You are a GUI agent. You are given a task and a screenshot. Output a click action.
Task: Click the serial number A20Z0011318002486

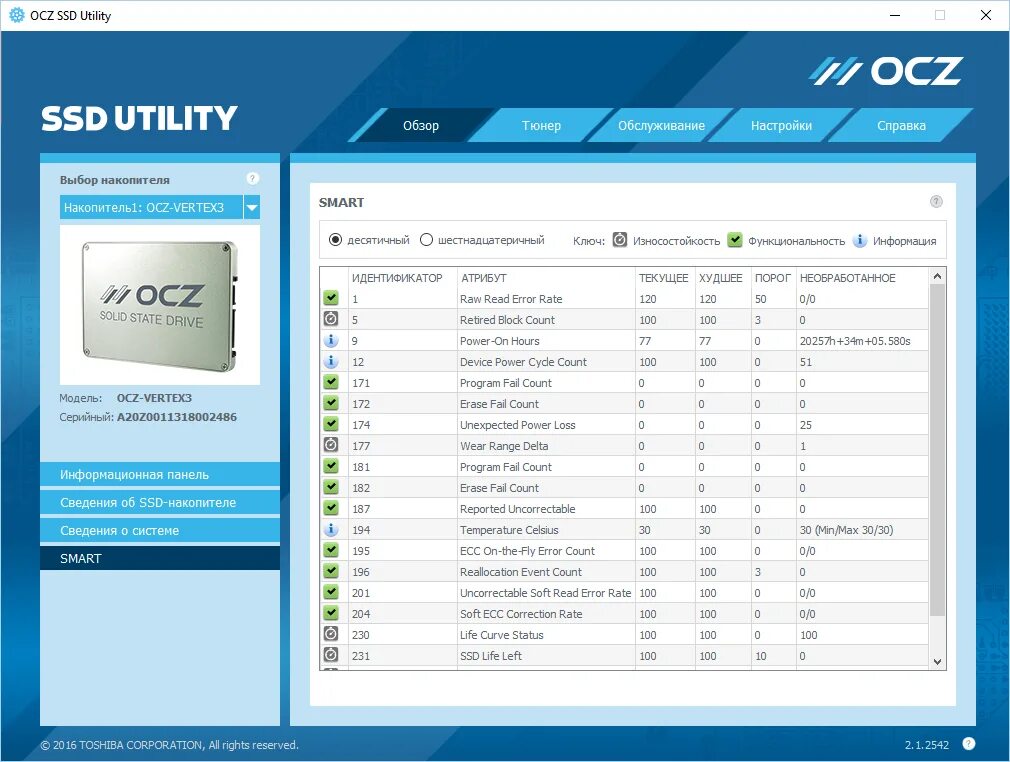pyautogui.click(x=176, y=417)
